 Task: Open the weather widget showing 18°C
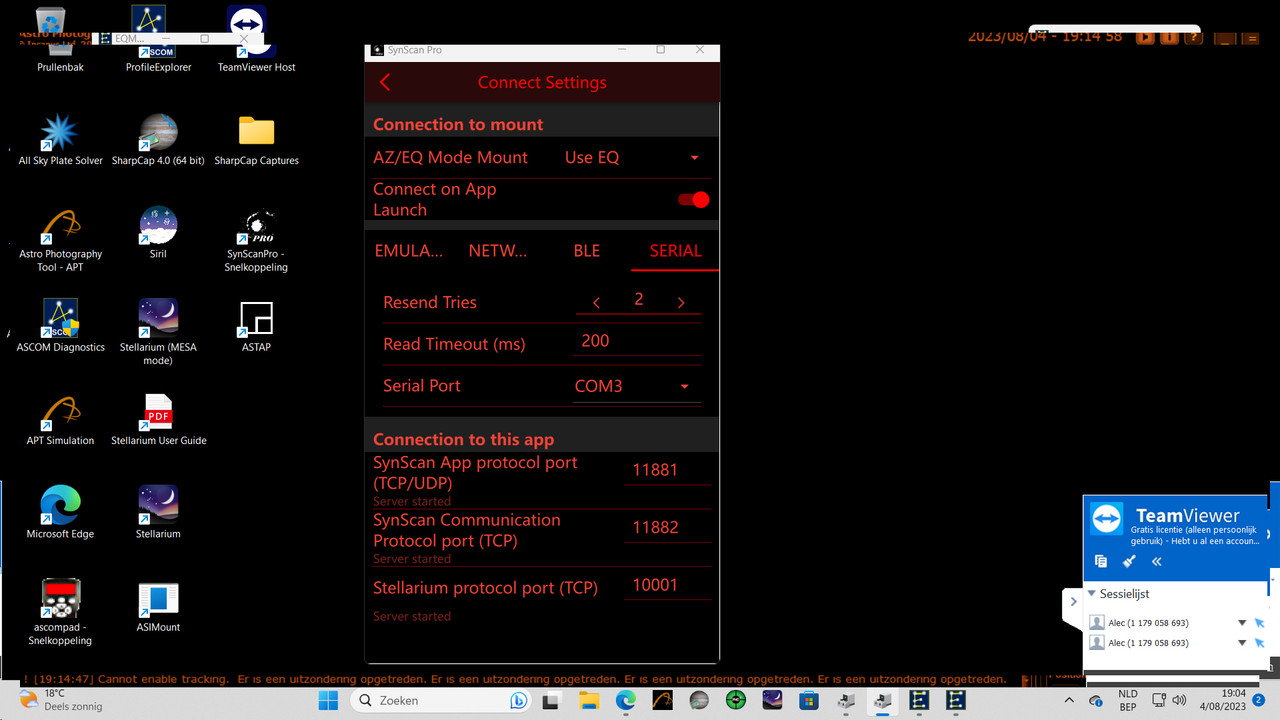pos(60,700)
